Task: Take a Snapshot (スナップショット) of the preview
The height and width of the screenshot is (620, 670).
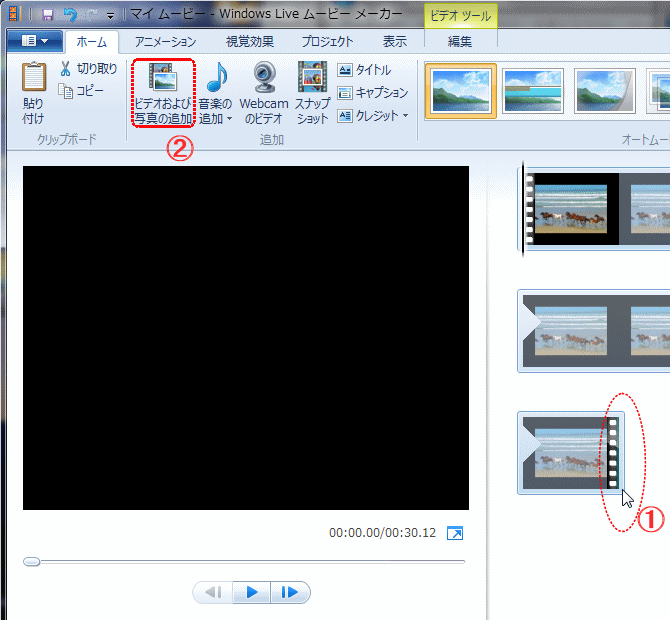Action: click(x=312, y=93)
